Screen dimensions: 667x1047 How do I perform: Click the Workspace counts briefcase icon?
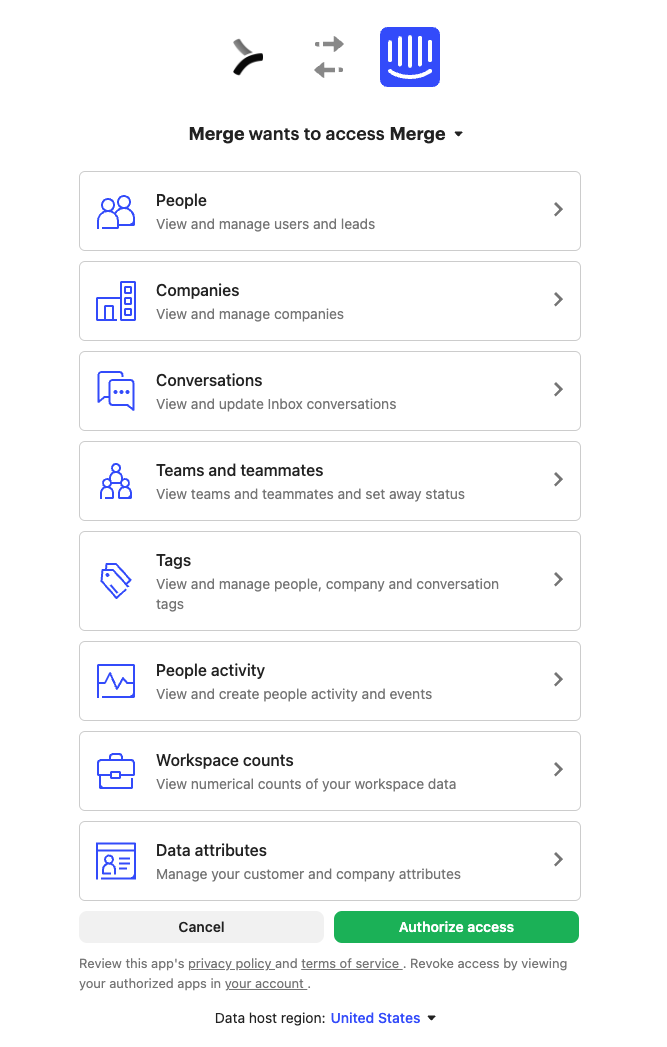(x=116, y=771)
